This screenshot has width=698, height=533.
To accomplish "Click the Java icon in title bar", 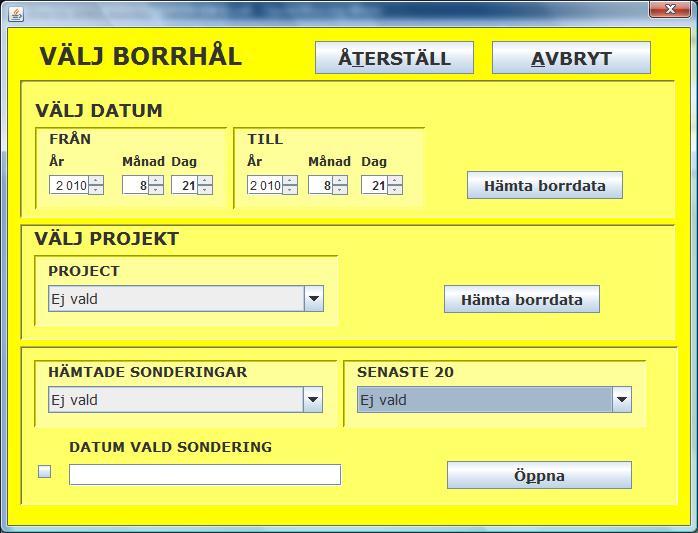I will point(16,14).
